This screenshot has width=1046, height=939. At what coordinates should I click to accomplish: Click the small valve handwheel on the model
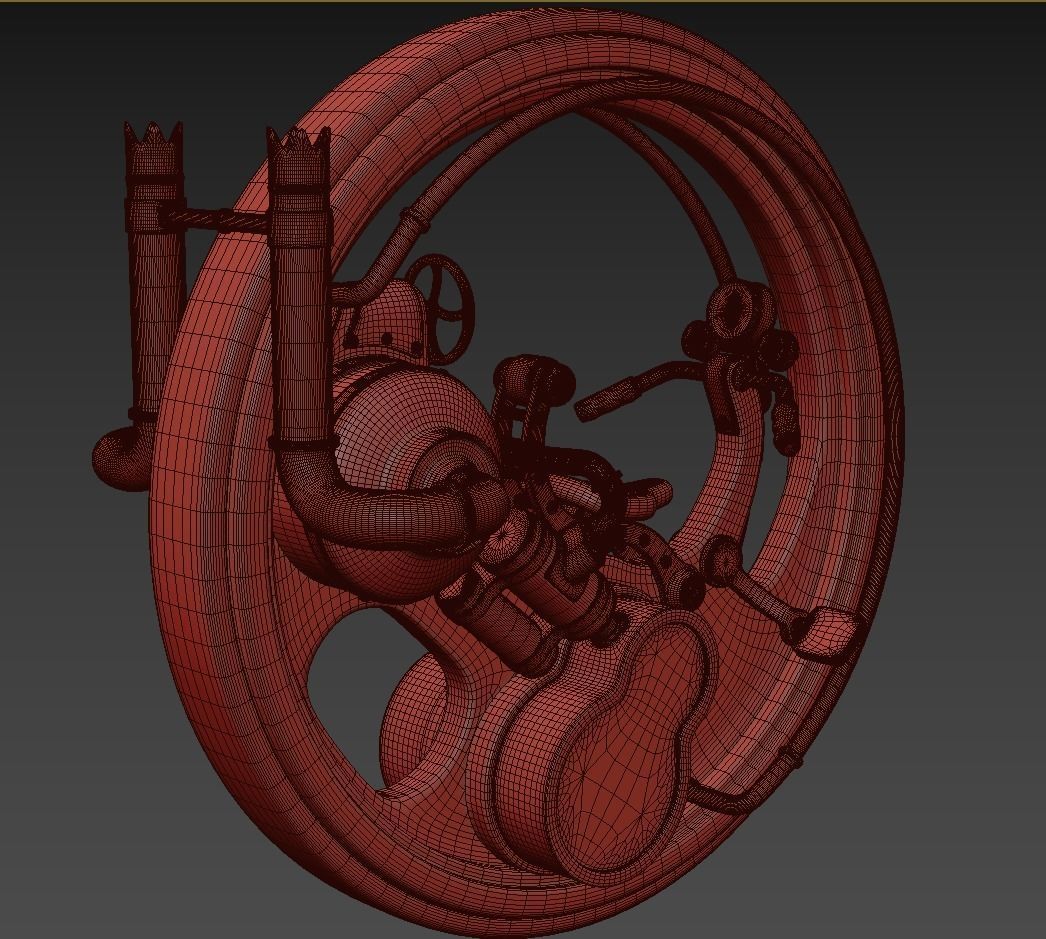(x=440, y=309)
